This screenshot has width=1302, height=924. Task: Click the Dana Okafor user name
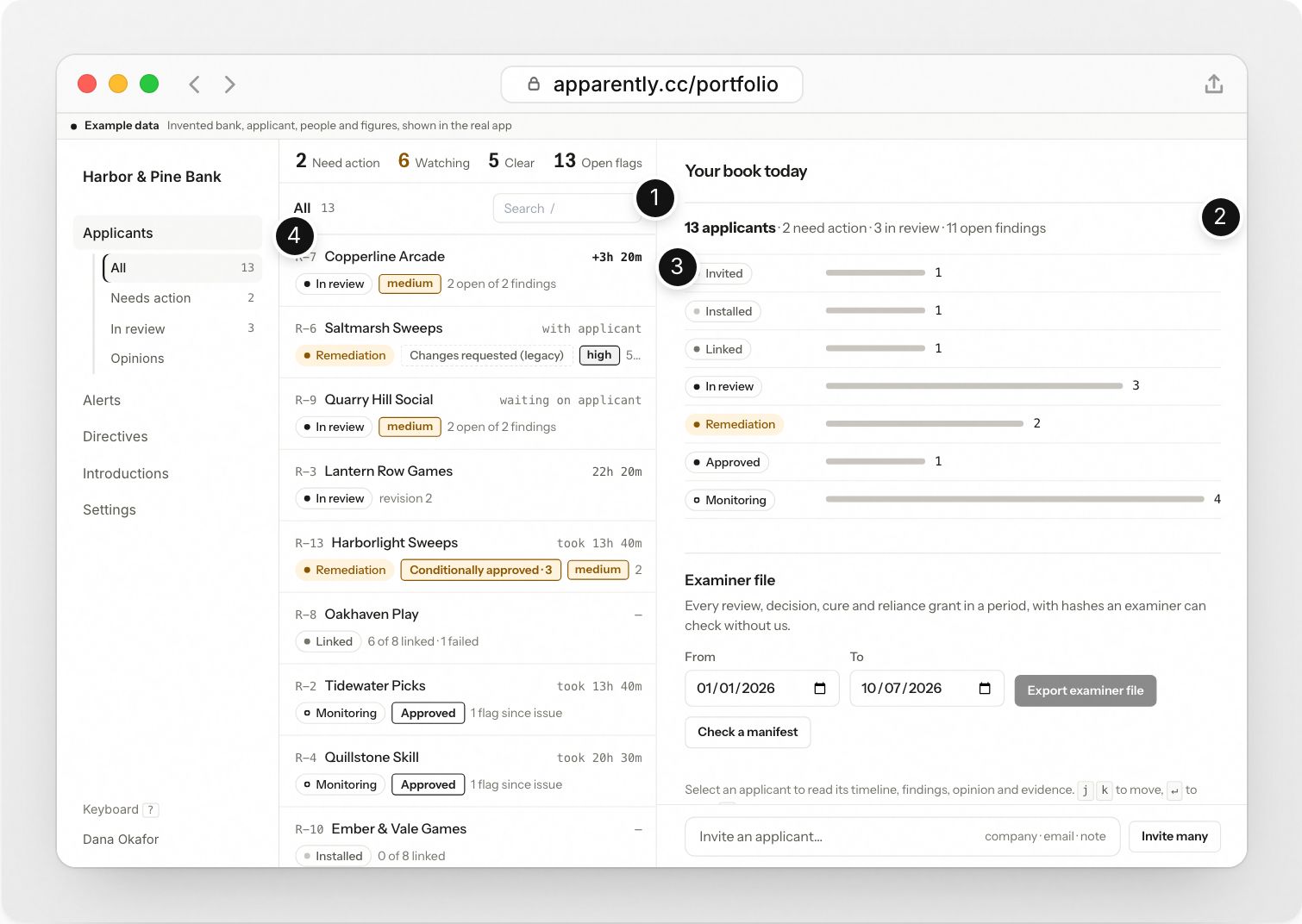tap(121, 840)
